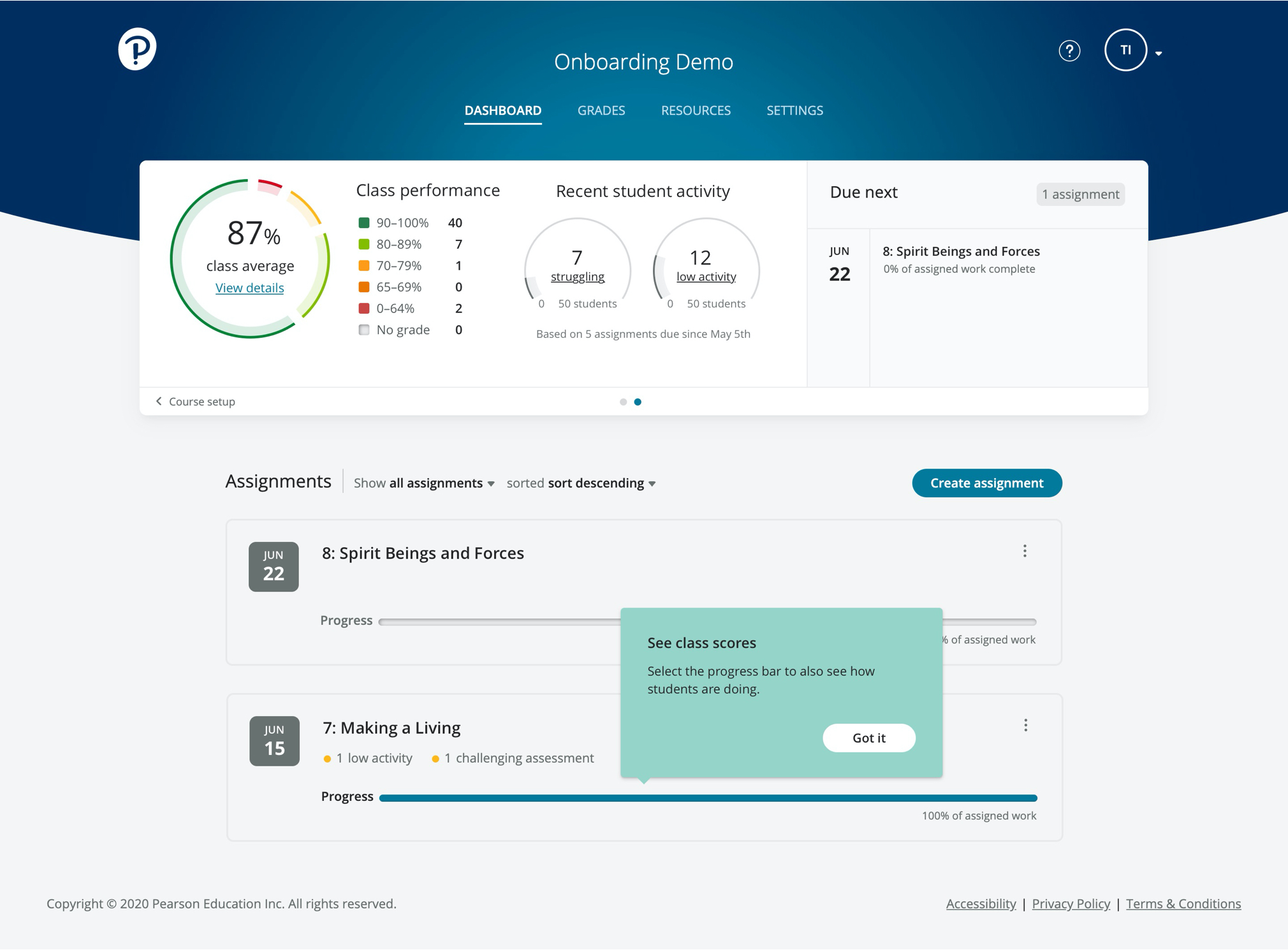
Task: Expand the account dropdown arrow
Action: coord(1159,54)
